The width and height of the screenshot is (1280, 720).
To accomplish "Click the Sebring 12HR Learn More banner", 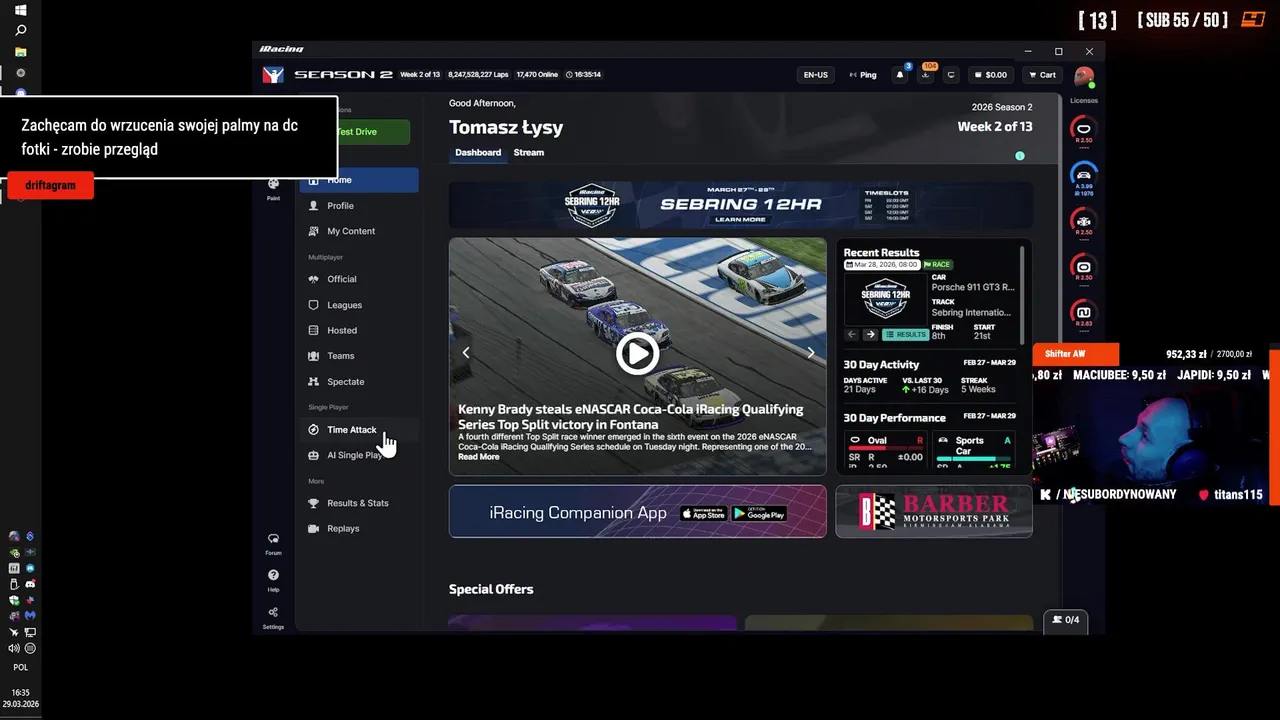I will click(740, 205).
